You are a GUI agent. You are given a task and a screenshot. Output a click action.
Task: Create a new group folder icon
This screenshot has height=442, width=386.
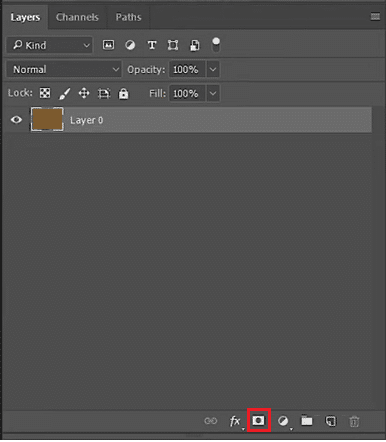307,421
